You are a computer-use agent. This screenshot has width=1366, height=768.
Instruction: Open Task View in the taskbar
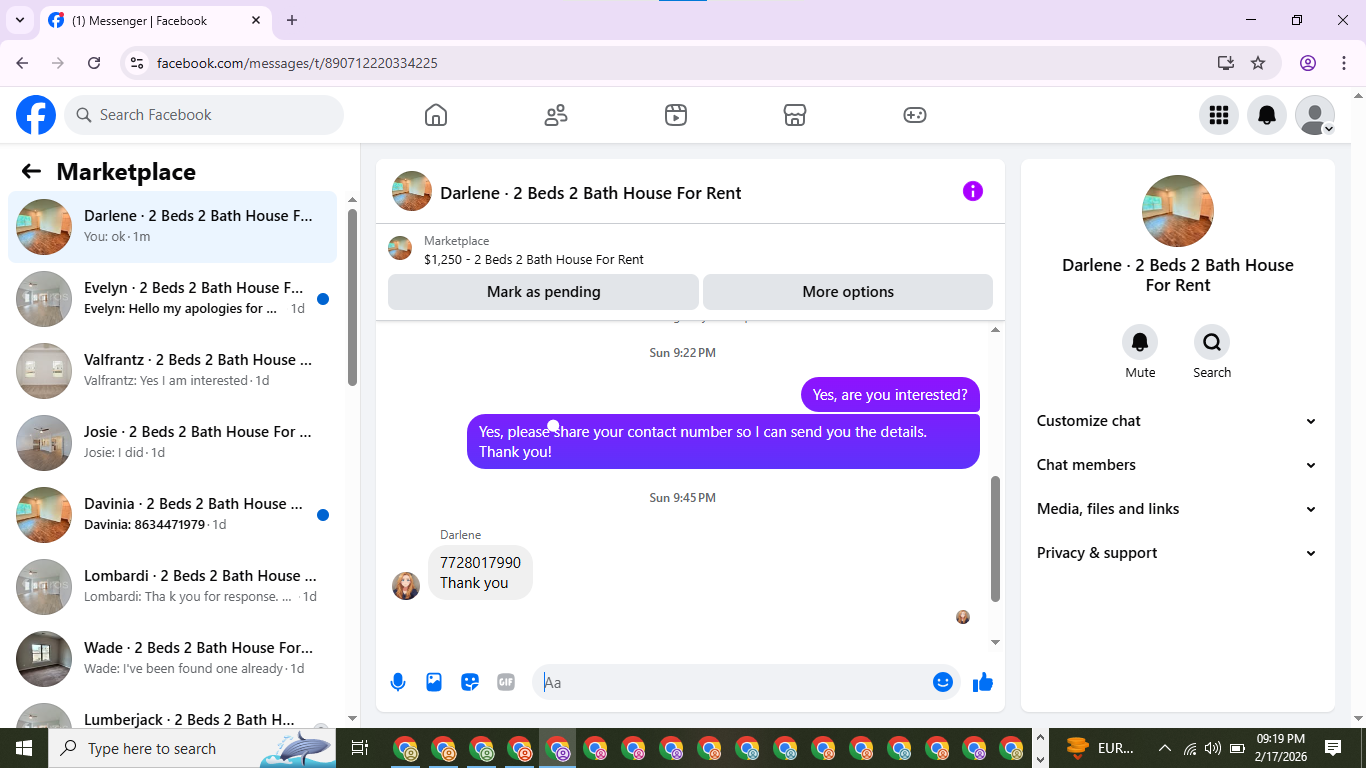click(x=360, y=748)
